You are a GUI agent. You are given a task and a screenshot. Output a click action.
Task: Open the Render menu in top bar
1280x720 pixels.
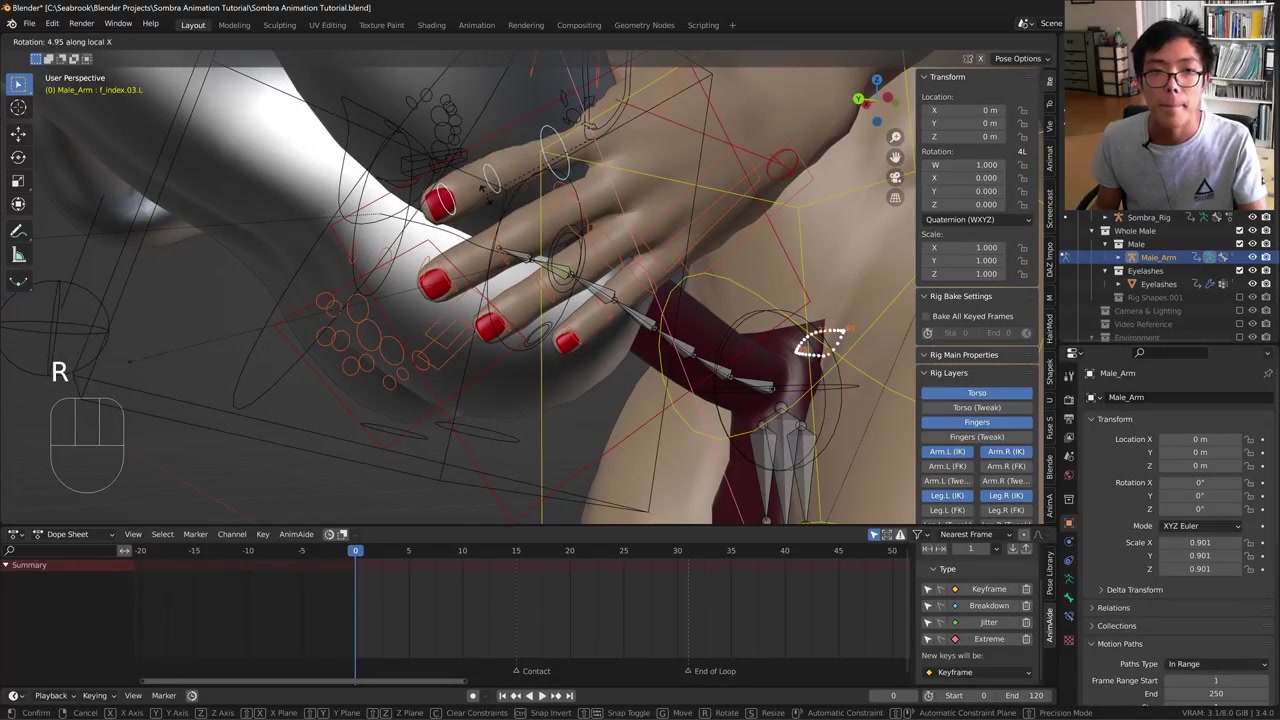(x=81, y=24)
